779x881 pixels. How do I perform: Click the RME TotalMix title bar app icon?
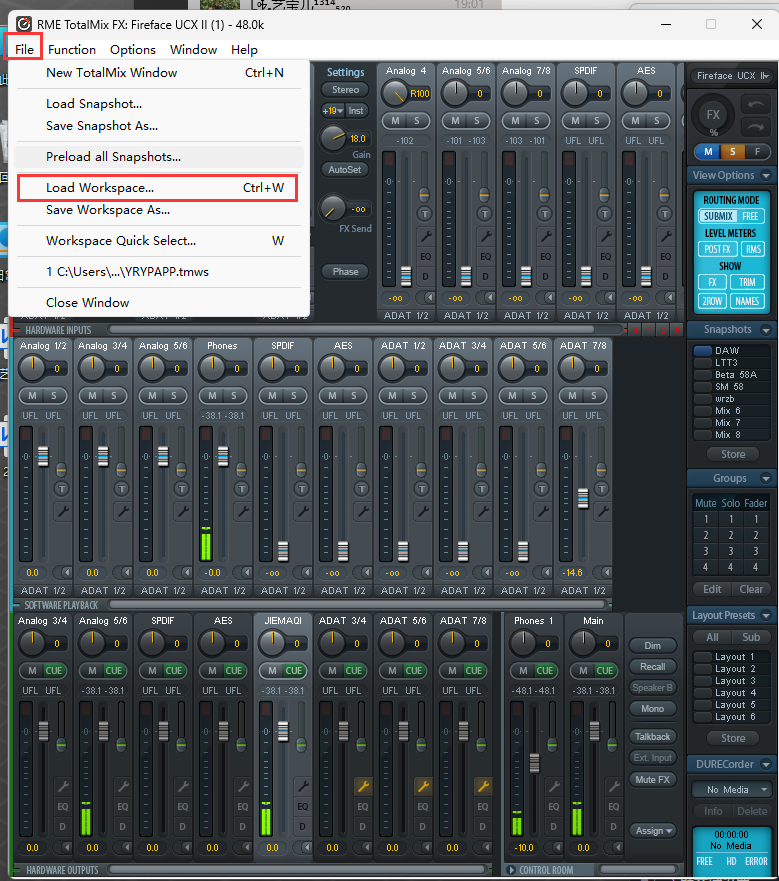click(x=24, y=24)
